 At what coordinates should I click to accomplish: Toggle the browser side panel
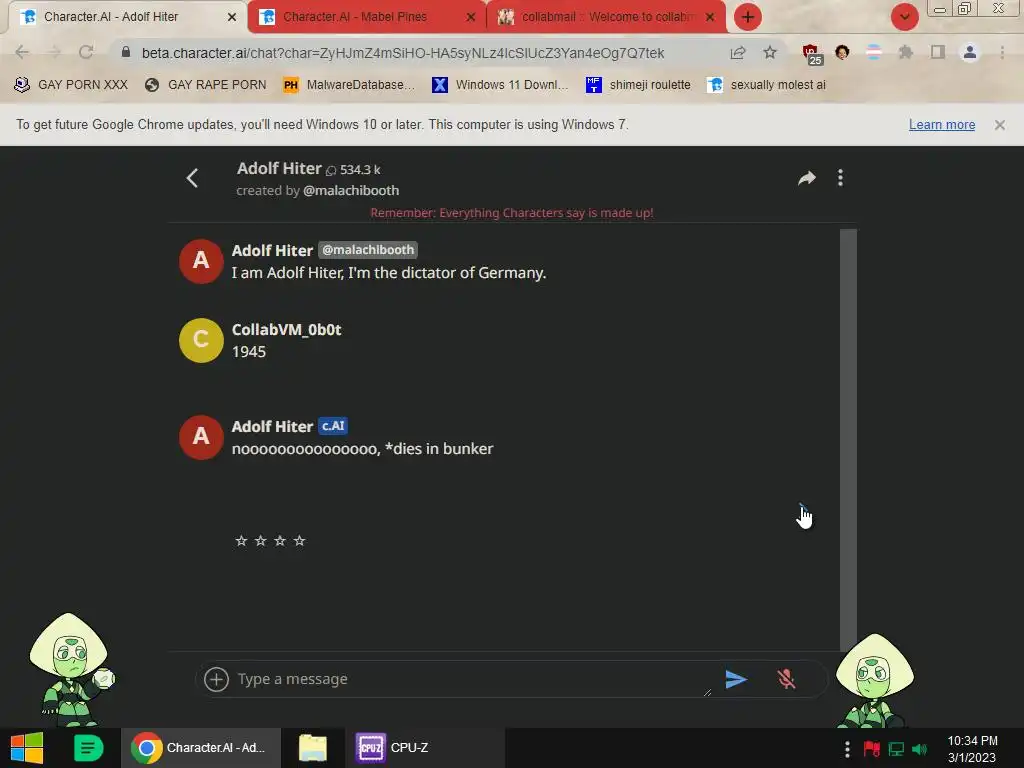point(938,52)
